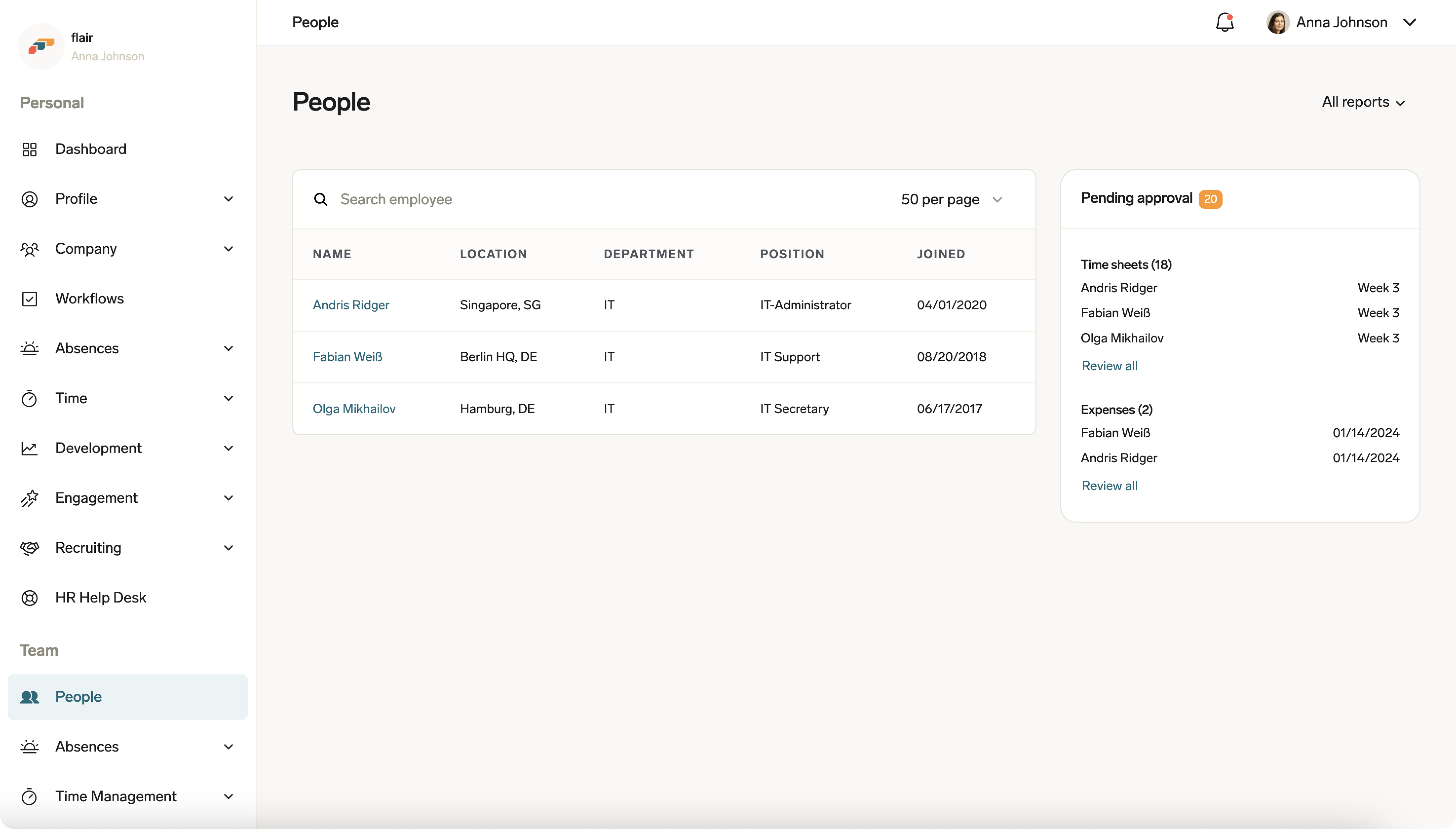
Task: Open the Dashboard from the sidebar
Action: click(x=91, y=149)
